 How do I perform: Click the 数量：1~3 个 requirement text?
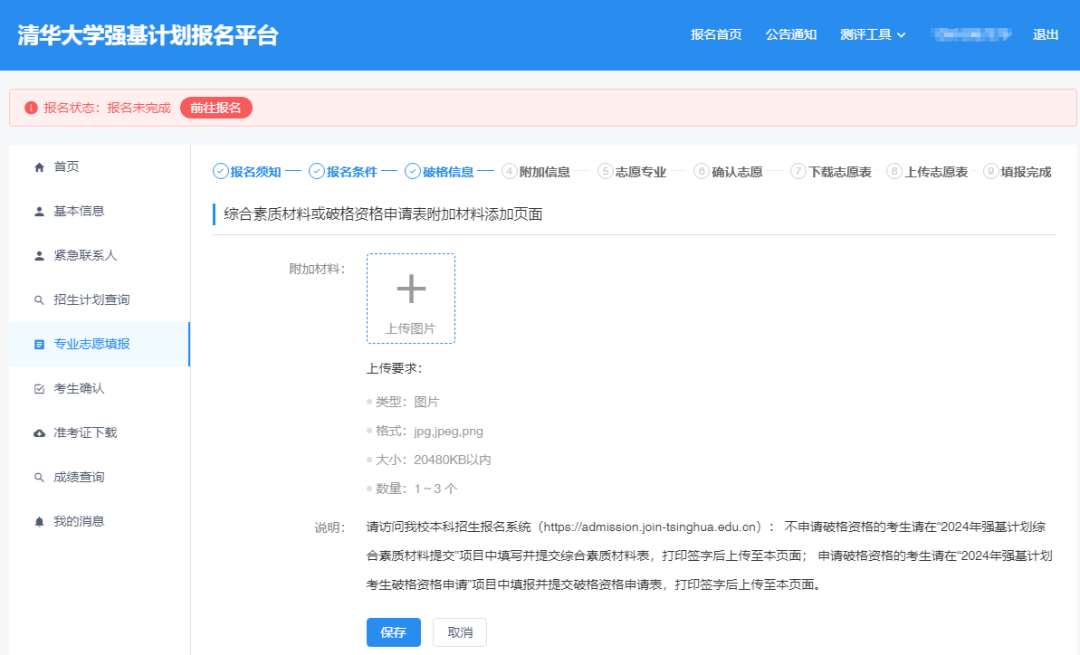(416, 489)
